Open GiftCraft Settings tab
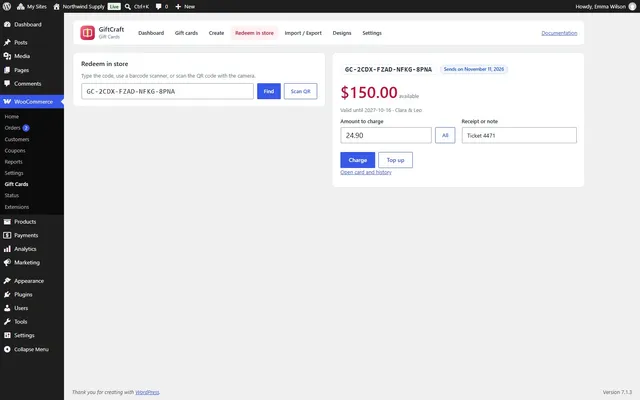Viewport: 640px width, 400px height. [x=372, y=33]
